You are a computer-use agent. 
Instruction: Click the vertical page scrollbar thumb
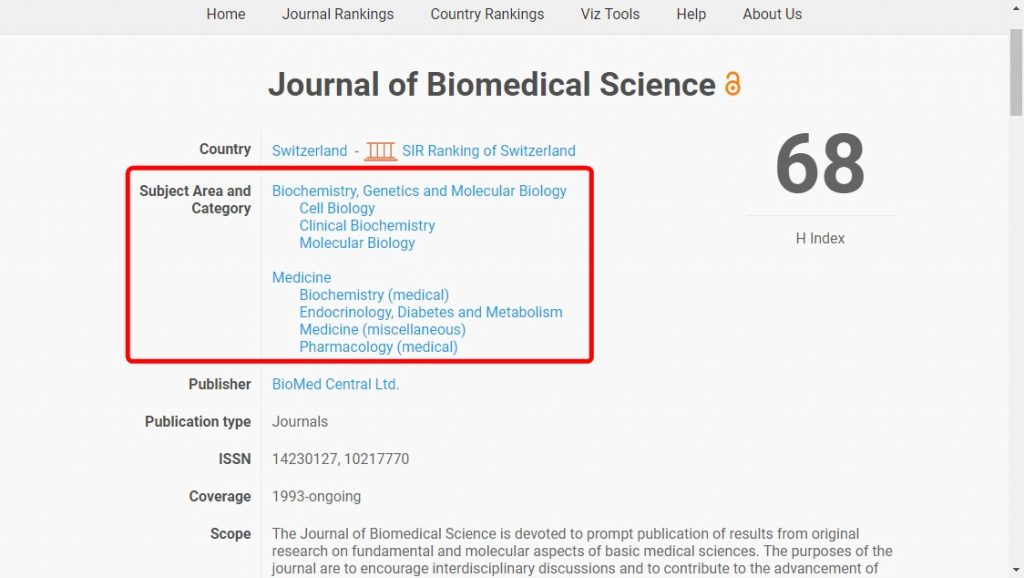[1016, 72]
